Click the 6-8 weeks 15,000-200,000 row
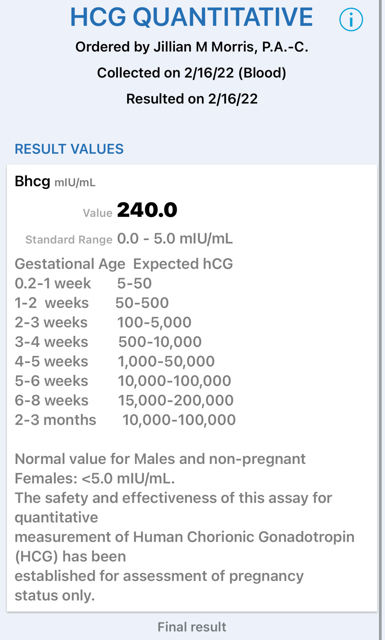Viewport: 385px width, 640px height. tap(124, 400)
